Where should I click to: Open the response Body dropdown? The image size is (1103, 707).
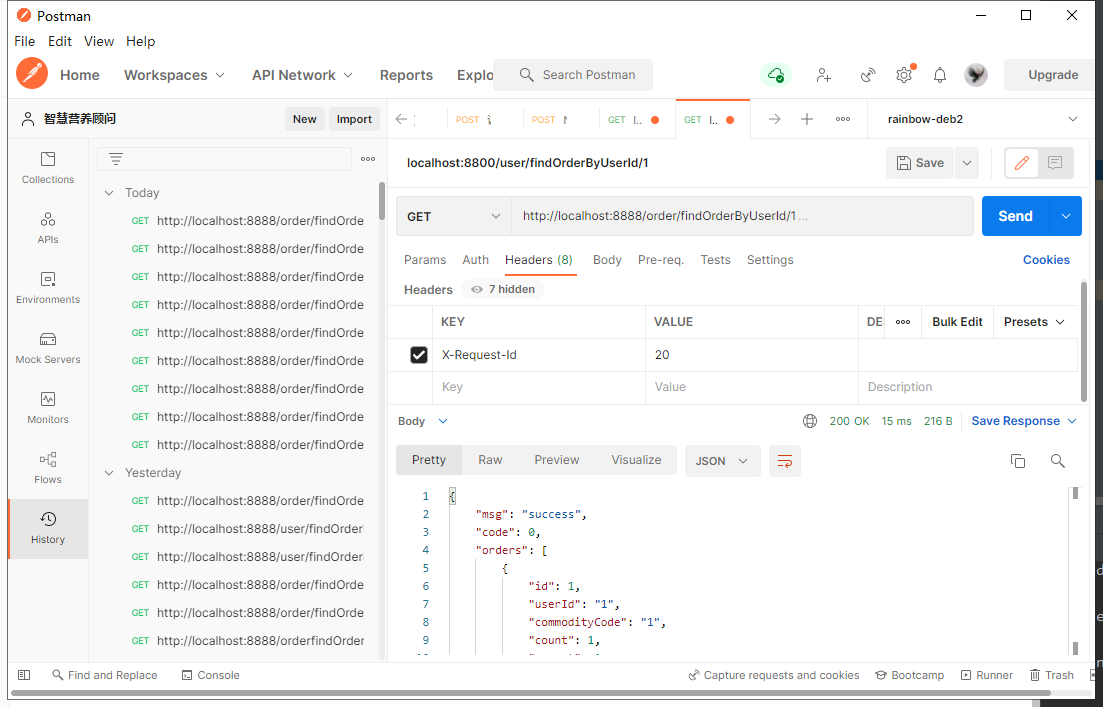pos(423,421)
